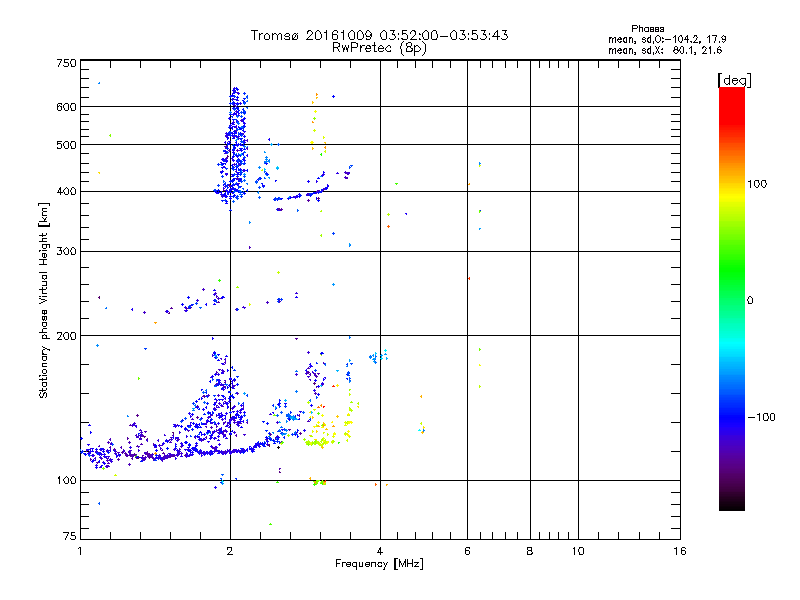This screenshot has height=600, width=800.
Task: Click the 'Stationary phase Virtual Height [km]' y-axis label
Action: pyautogui.click(x=44, y=301)
